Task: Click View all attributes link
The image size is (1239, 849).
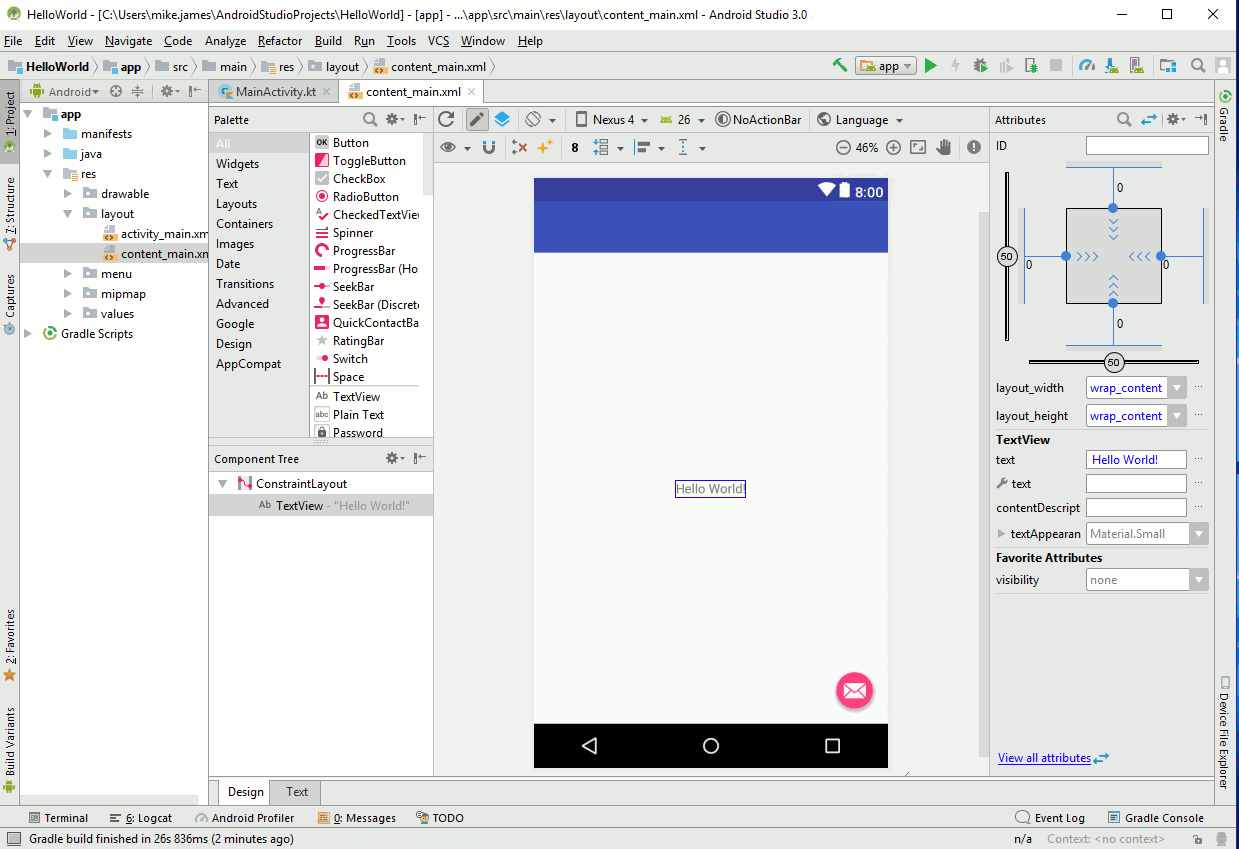Action: 1044,758
